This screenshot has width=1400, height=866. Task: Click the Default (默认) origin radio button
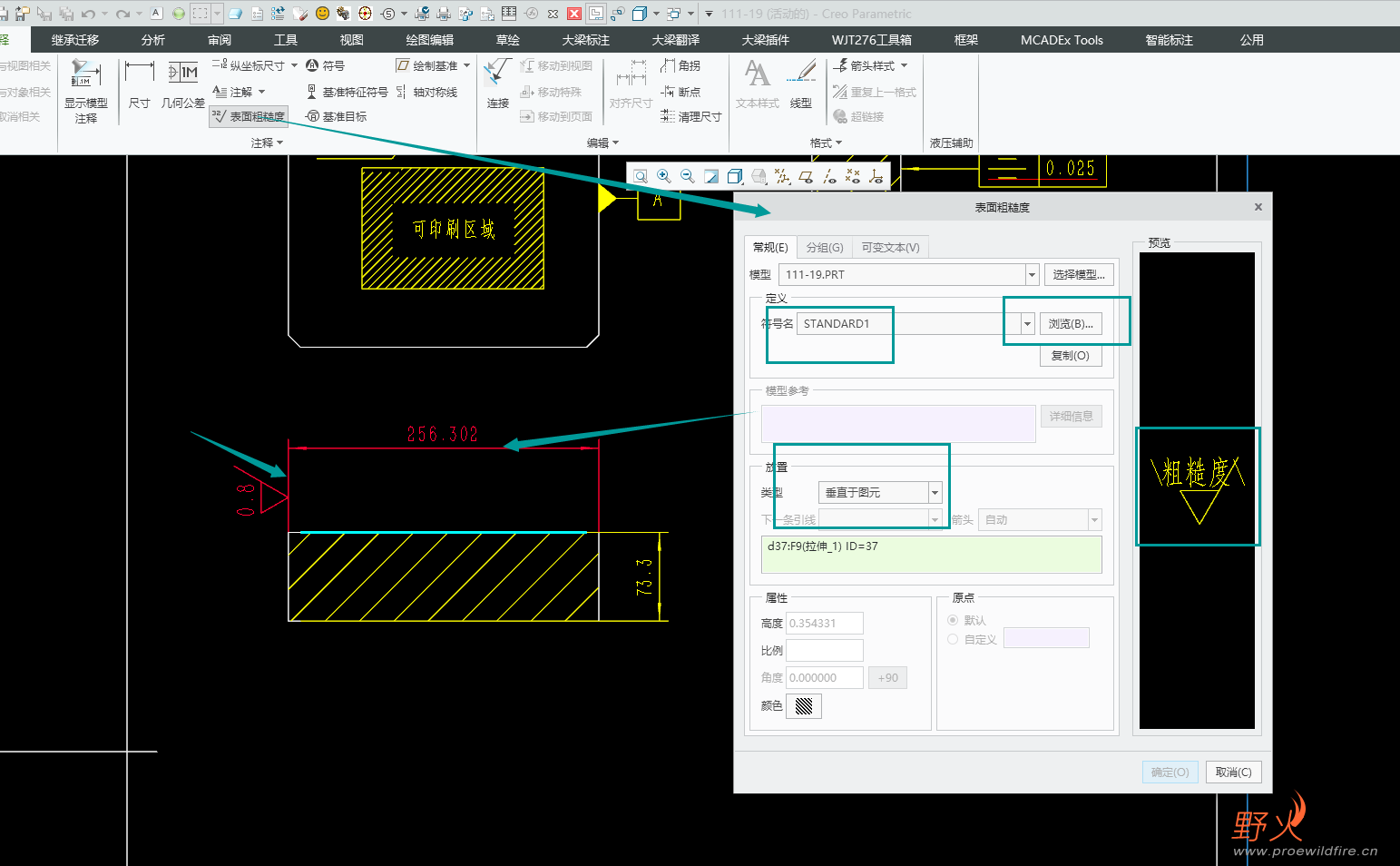coord(953,620)
